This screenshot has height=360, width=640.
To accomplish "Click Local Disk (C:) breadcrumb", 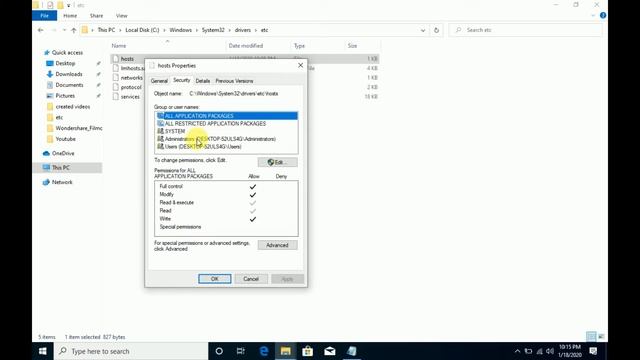I will pyautogui.click(x=142, y=30).
